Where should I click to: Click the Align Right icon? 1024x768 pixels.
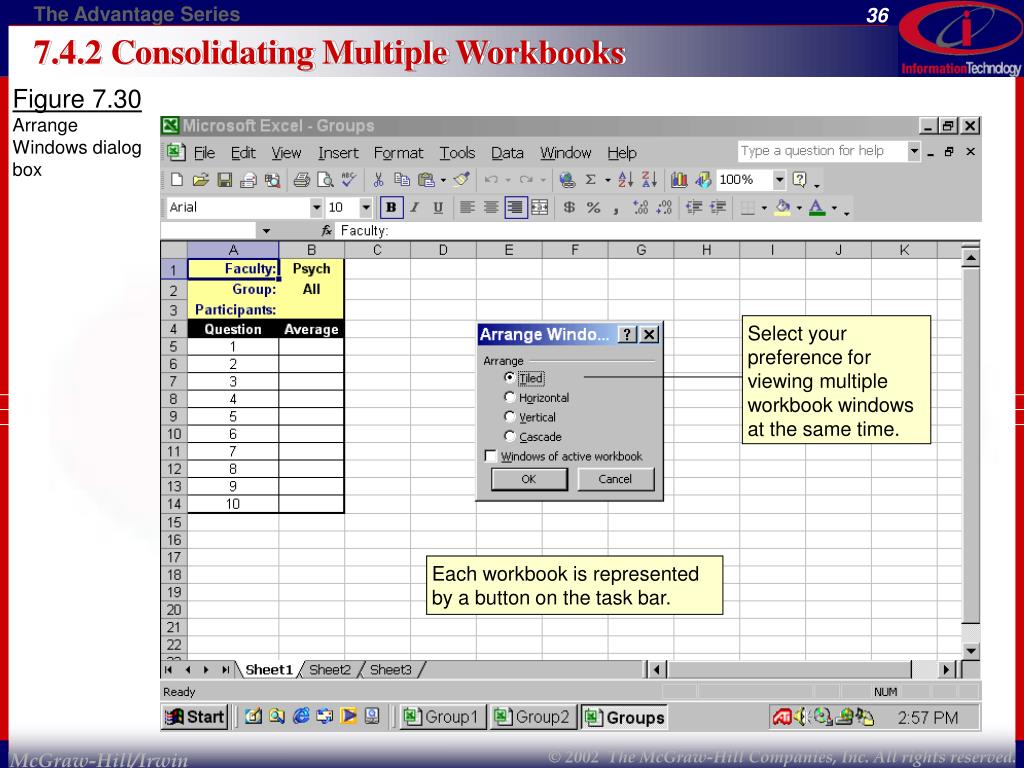(x=515, y=208)
